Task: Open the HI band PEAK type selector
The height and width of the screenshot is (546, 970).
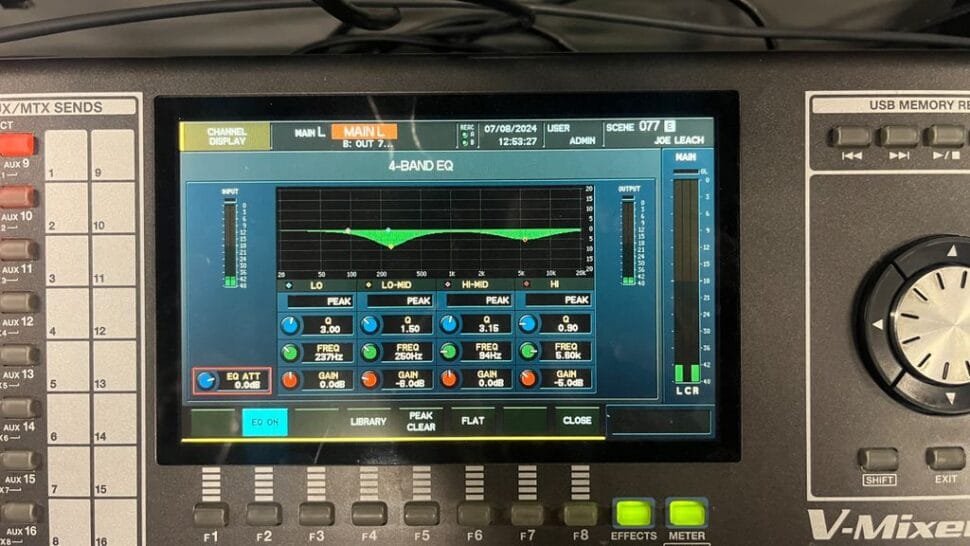Action: [558, 300]
